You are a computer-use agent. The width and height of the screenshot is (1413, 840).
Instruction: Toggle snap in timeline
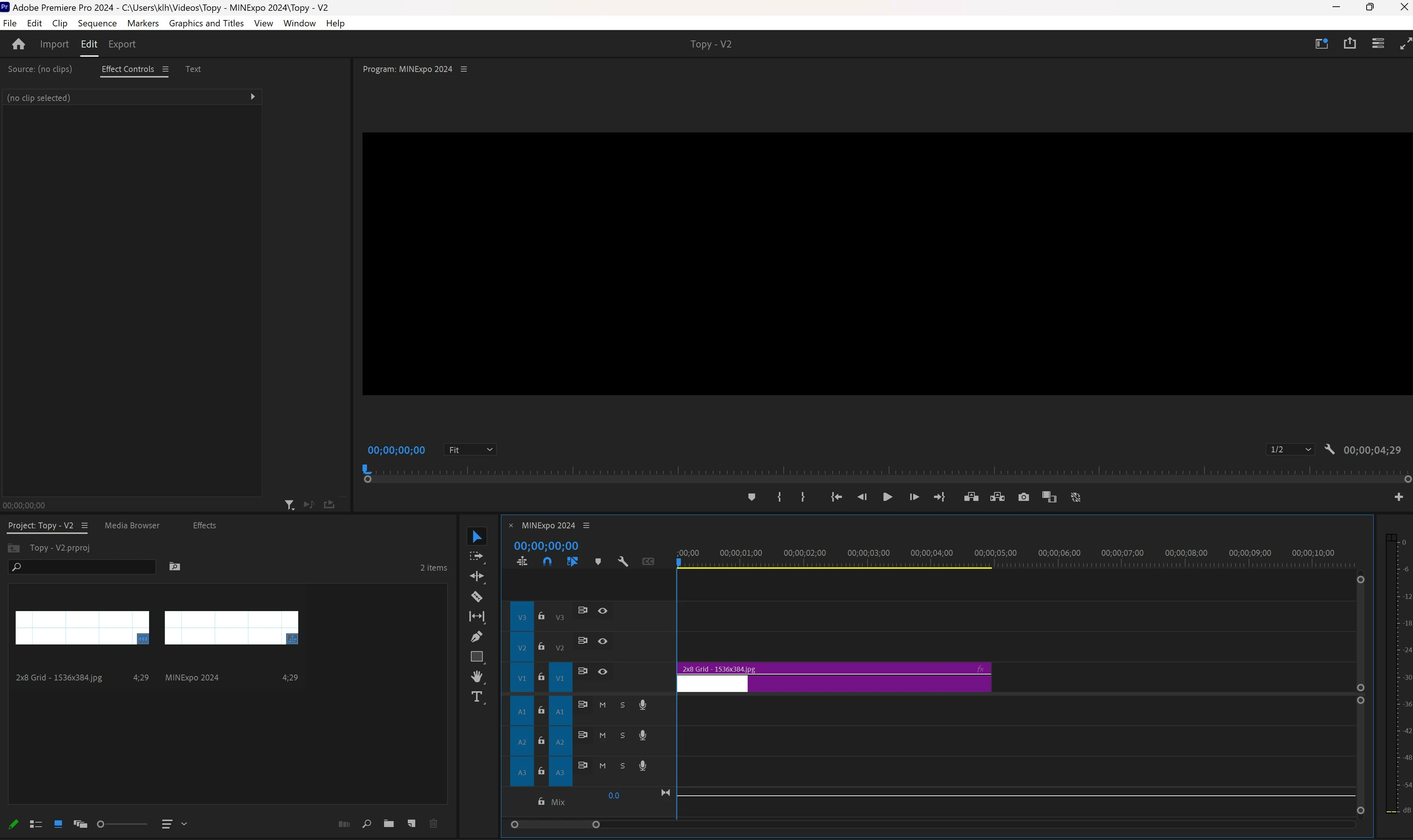tap(547, 561)
